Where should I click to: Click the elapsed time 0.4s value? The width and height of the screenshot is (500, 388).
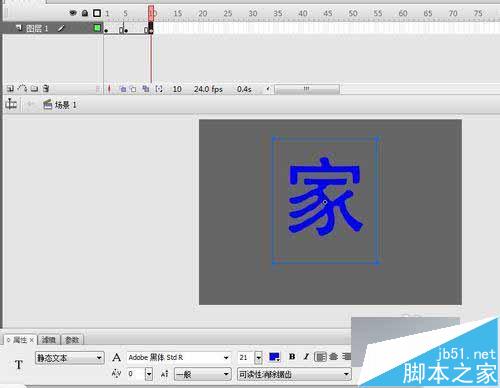click(244, 89)
